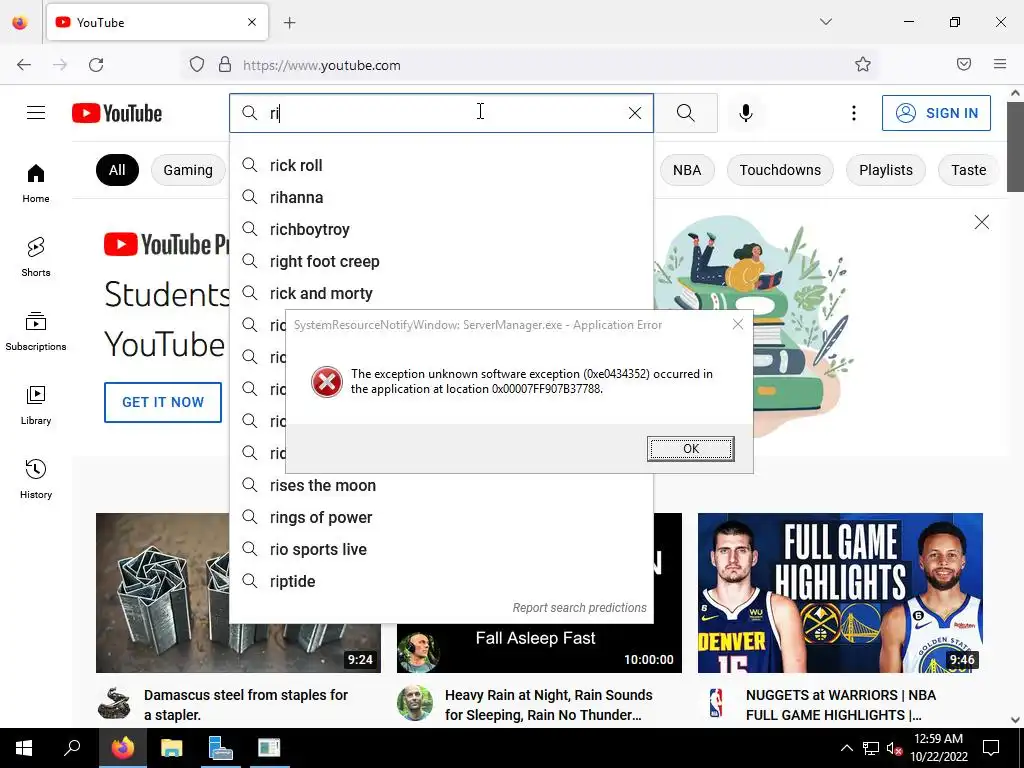The image size is (1024, 768).
Task: Choose 'rings of power' suggestion
Action: [441, 517]
